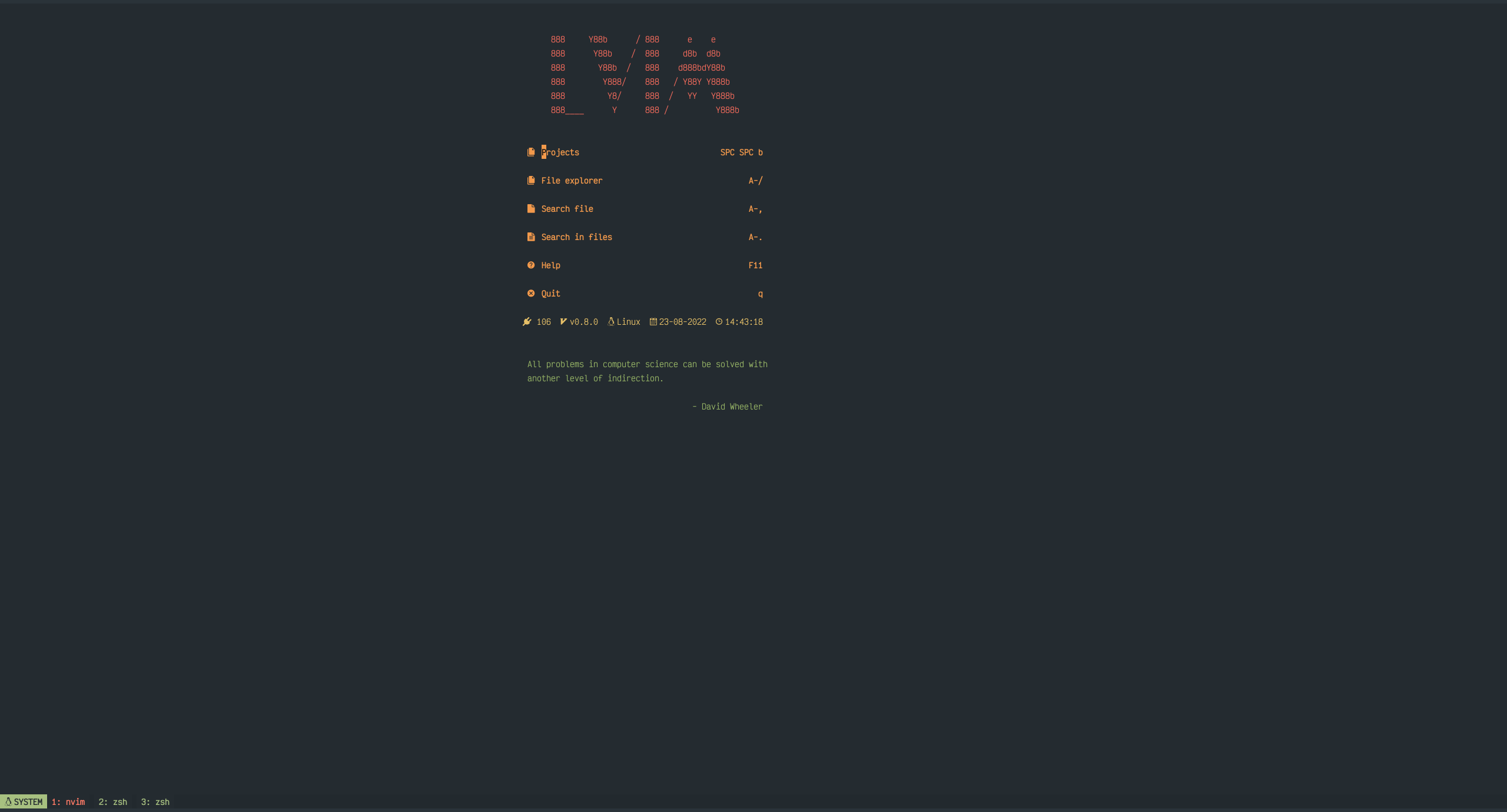Open SYSTEM label in status bar
Screen dimensions: 1507x812
pyautogui.click(x=23, y=801)
